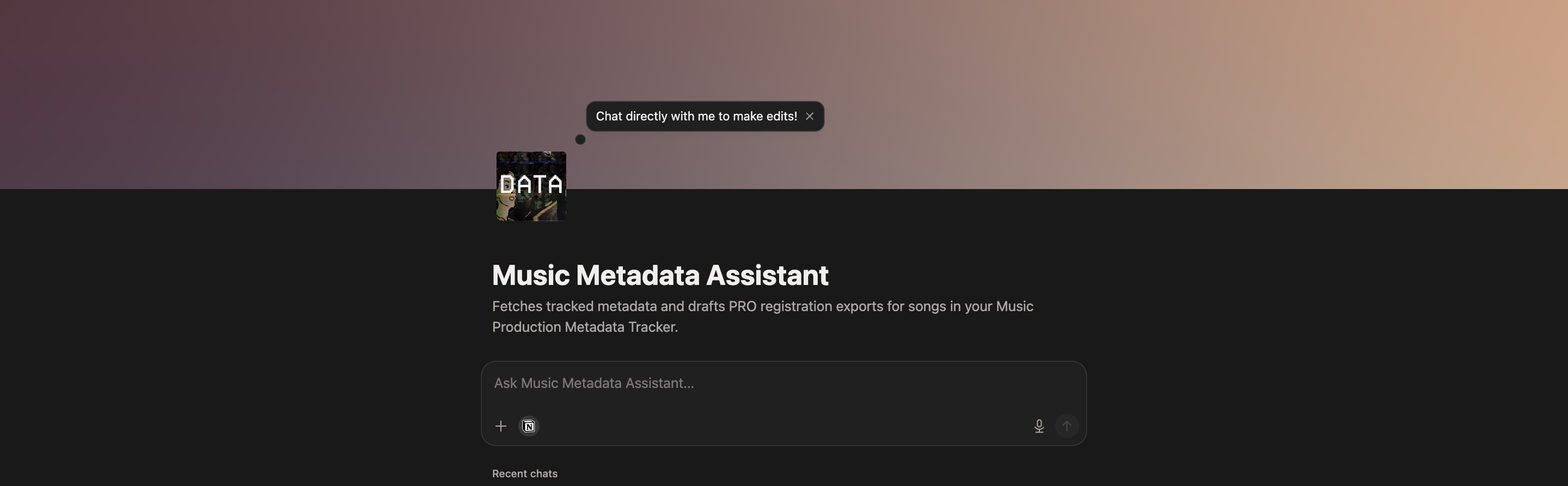Click the agent description text
Image resolution: width=1568 pixels, height=486 pixels.
763,317
